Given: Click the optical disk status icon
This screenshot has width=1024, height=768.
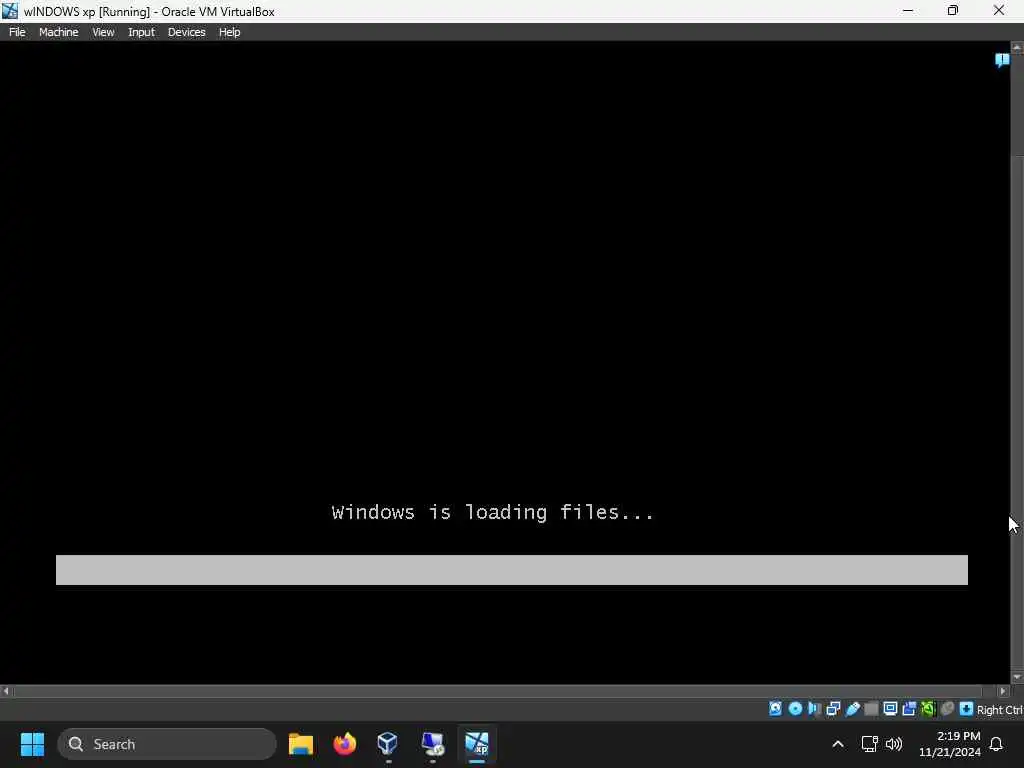Looking at the screenshot, I should (x=795, y=709).
